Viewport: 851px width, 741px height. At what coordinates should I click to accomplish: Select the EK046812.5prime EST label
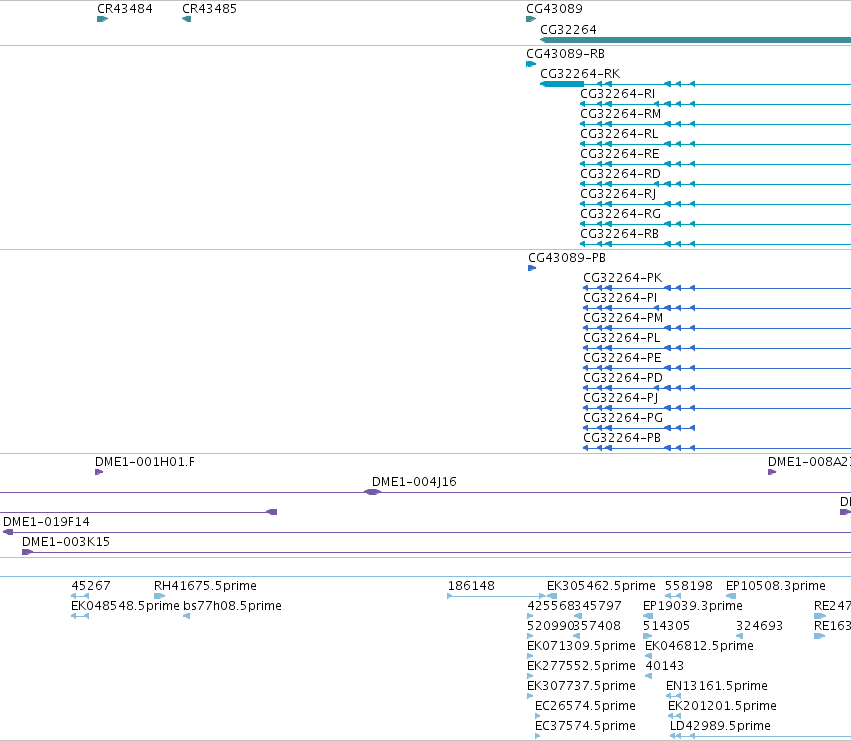click(699, 646)
